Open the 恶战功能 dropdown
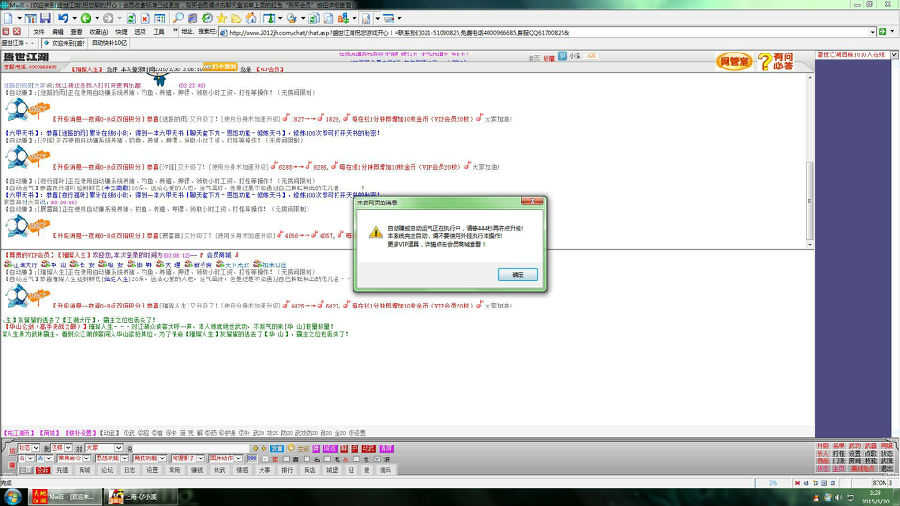 pyautogui.click(x=112, y=458)
